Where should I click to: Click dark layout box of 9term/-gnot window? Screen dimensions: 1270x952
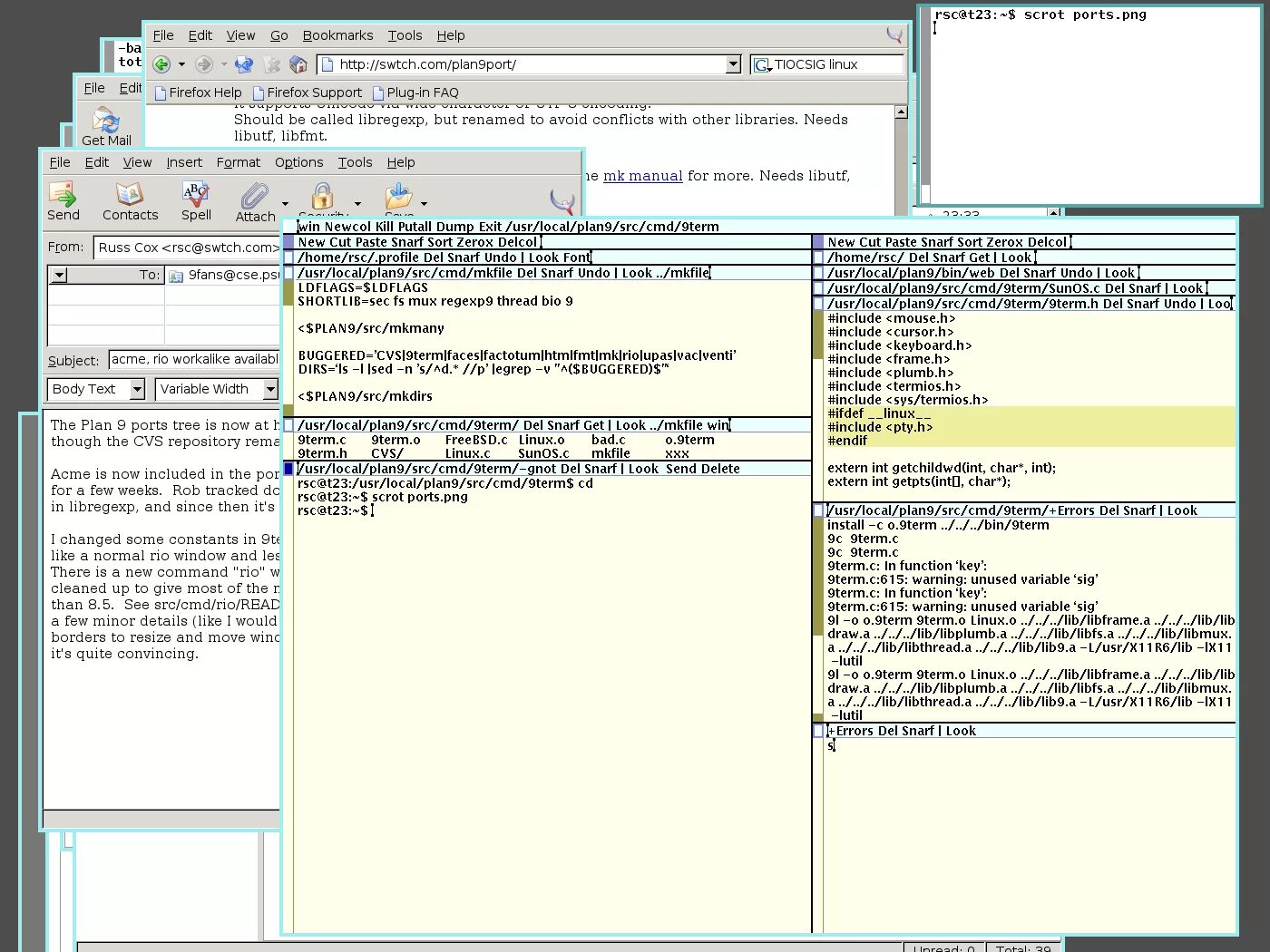[x=288, y=469]
